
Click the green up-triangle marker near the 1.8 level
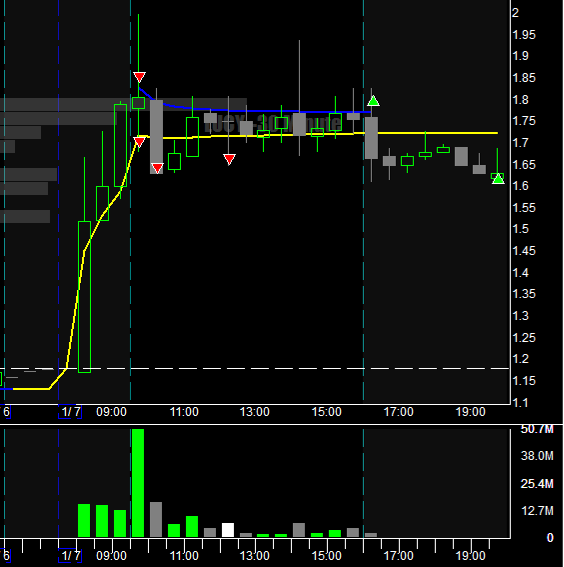(x=373, y=101)
